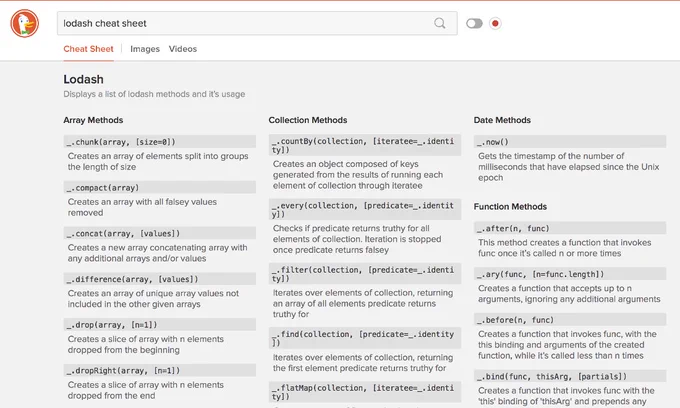This screenshot has width=680, height=408.
Task: Select the _.find(collection code row
Action: (x=365, y=338)
